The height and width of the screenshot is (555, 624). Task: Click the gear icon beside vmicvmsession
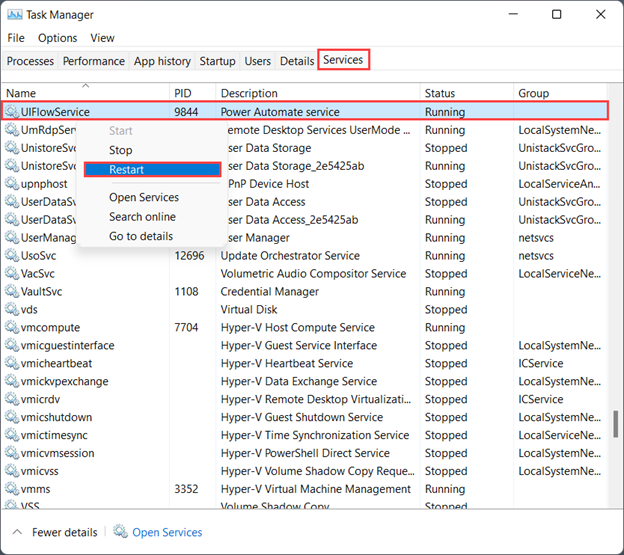tap(12, 453)
